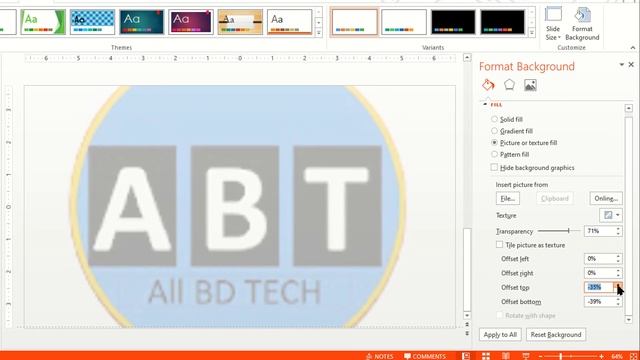Click the Offset bottom value field
This screenshot has height=360, width=640.
point(600,302)
